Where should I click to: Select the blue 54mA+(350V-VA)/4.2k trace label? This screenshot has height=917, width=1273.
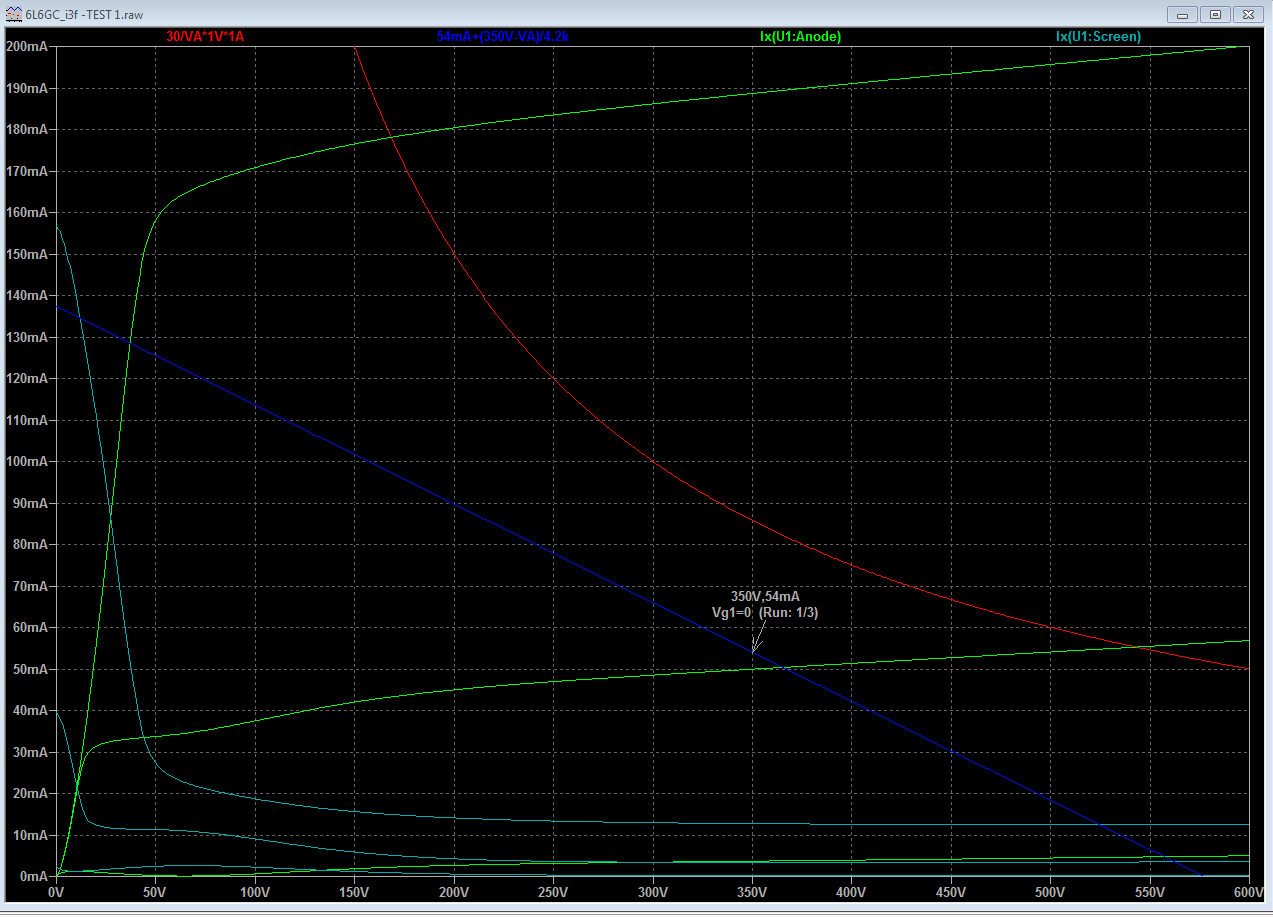point(503,37)
